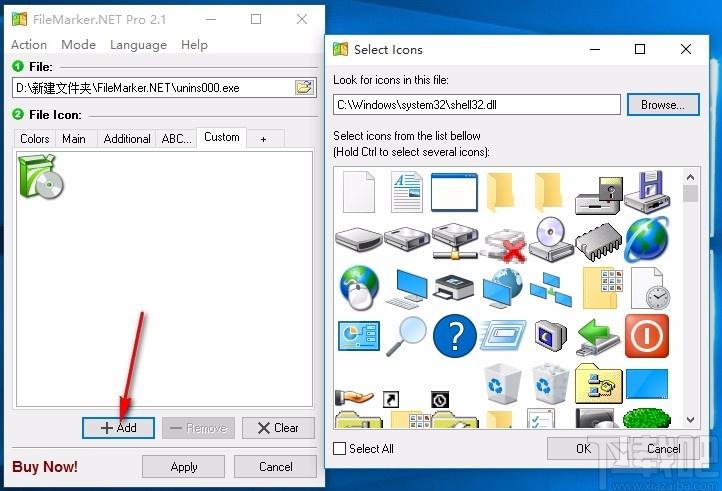Choose the computer monitor with keyboard icon
Image resolution: width=722 pixels, height=491 pixels.
407,288
